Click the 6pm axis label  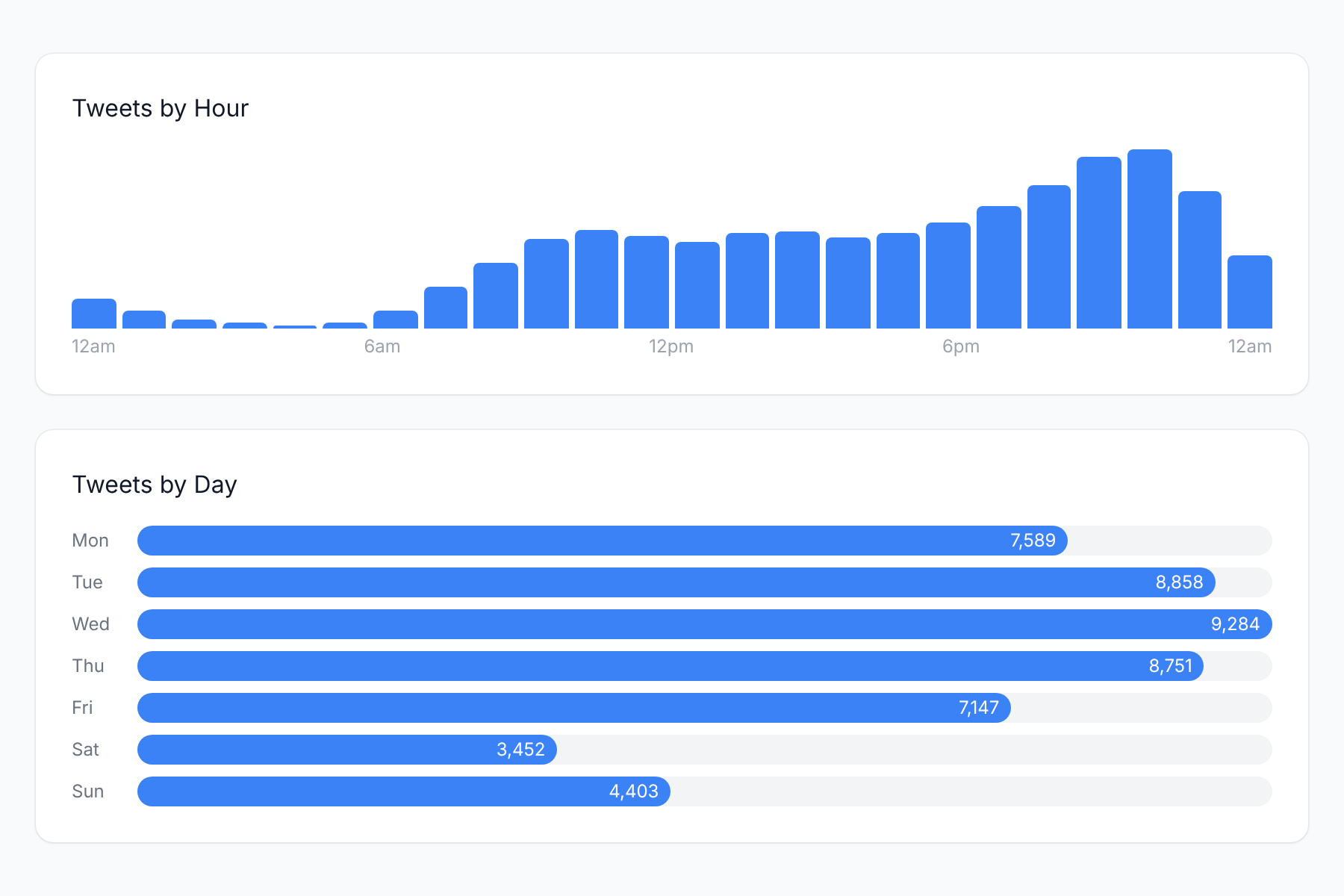click(961, 346)
